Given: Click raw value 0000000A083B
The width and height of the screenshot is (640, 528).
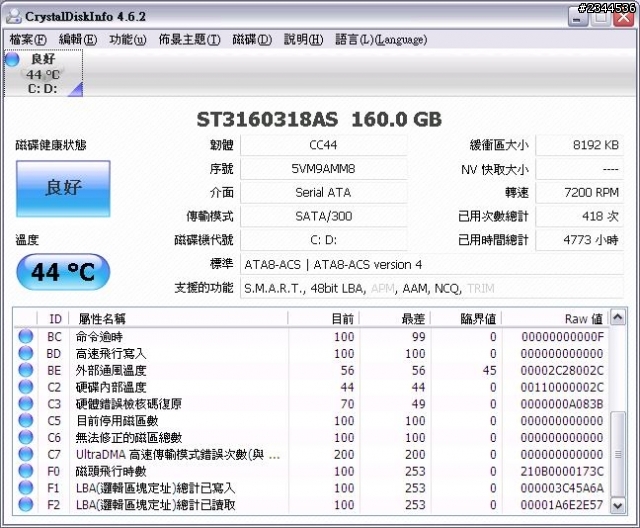Looking at the screenshot, I should [x=562, y=404].
